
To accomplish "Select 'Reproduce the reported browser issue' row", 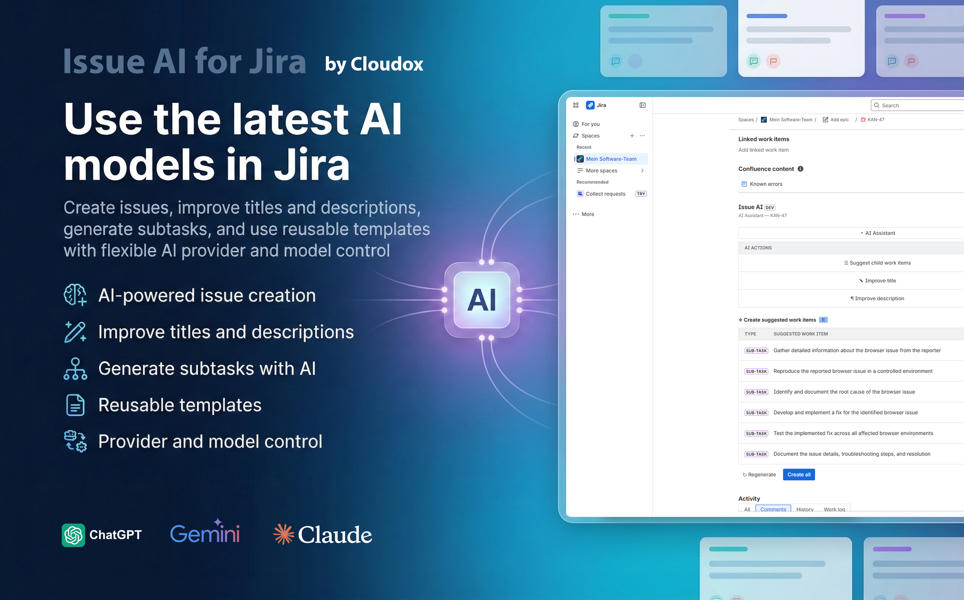I will click(x=851, y=371).
